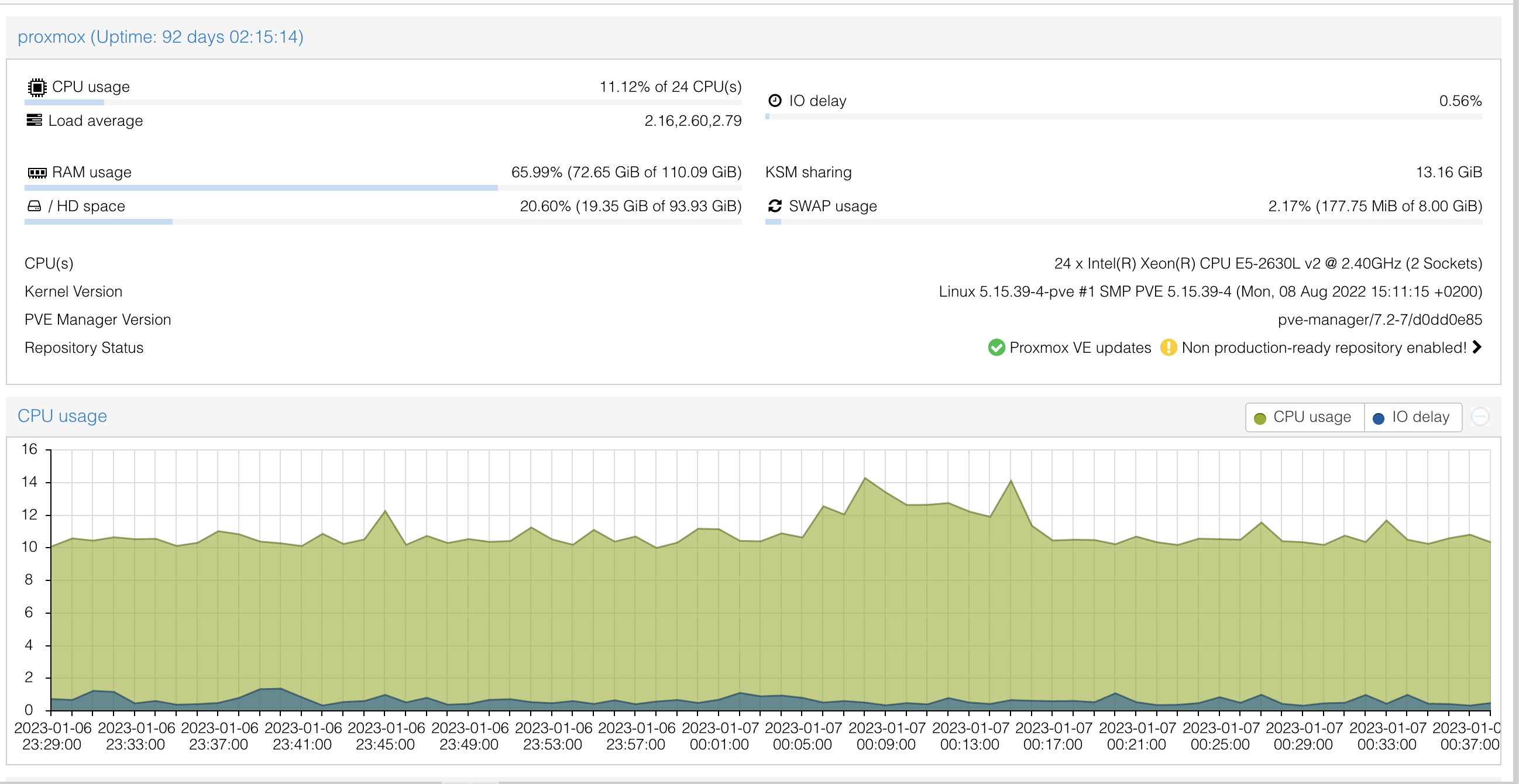Click the PVE Manager Version value text
The height and width of the screenshot is (784, 1519).
[1379, 319]
